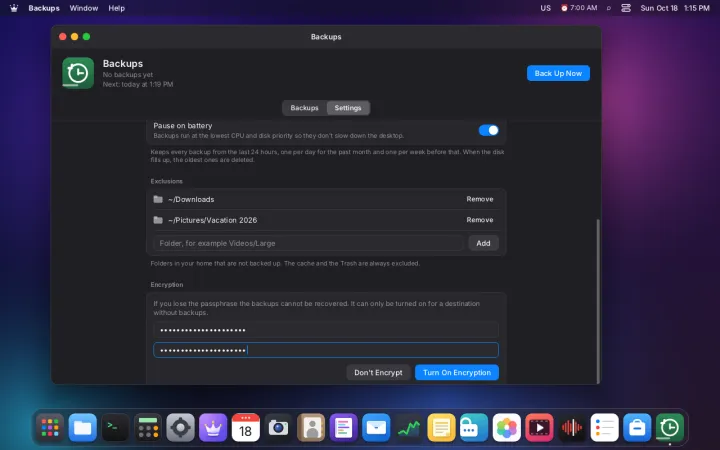The width and height of the screenshot is (720, 450).
Task: Open the Mail app in dock
Action: click(x=376, y=428)
